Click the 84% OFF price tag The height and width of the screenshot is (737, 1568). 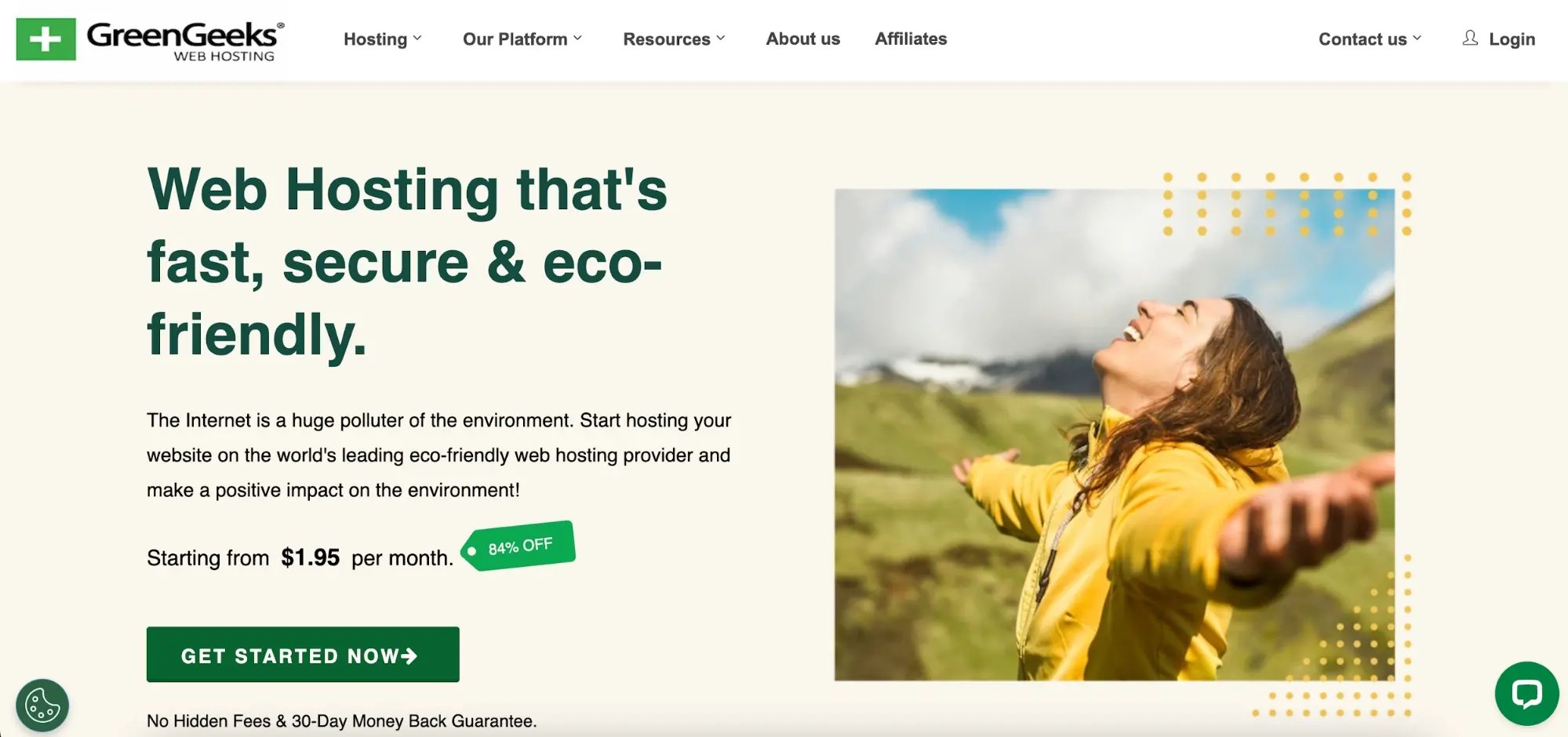pos(518,546)
